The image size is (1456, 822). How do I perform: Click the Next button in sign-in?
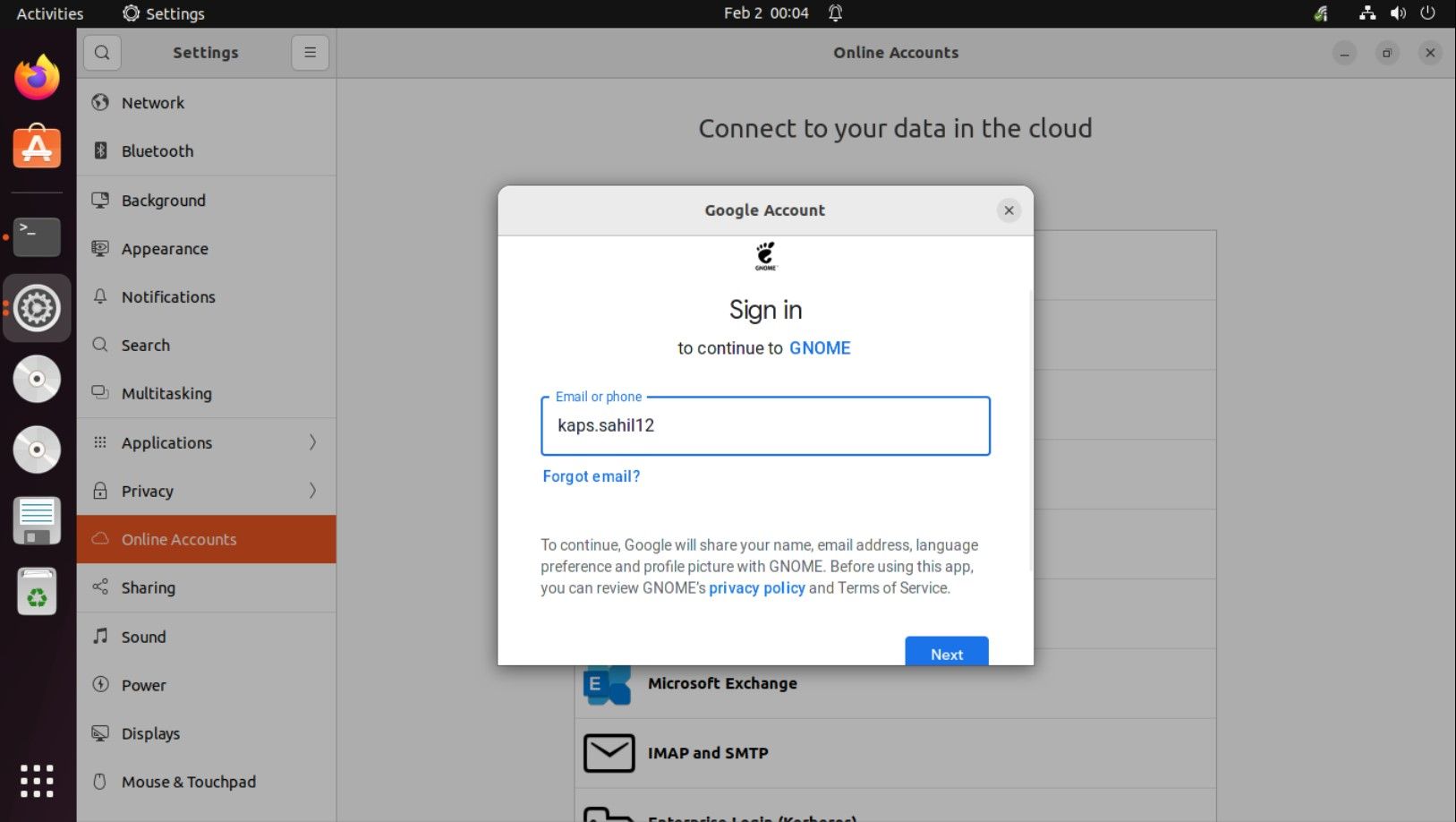coord(946,653)
